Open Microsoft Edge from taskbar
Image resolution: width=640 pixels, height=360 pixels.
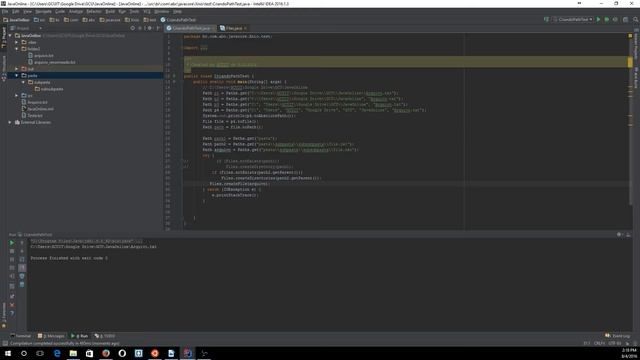[x=57, y=353]
